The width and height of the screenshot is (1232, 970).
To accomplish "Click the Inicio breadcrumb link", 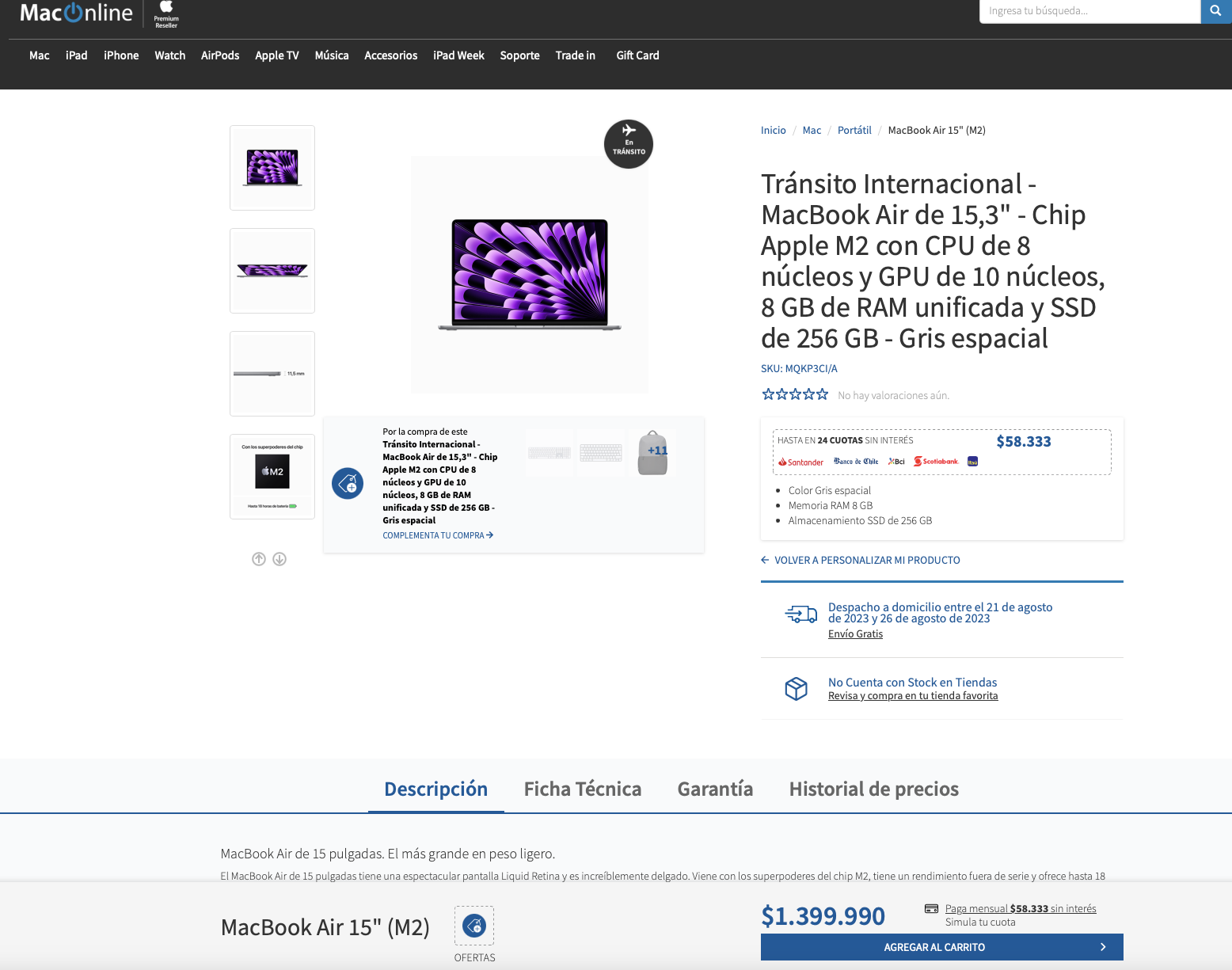I will (774, 131).
